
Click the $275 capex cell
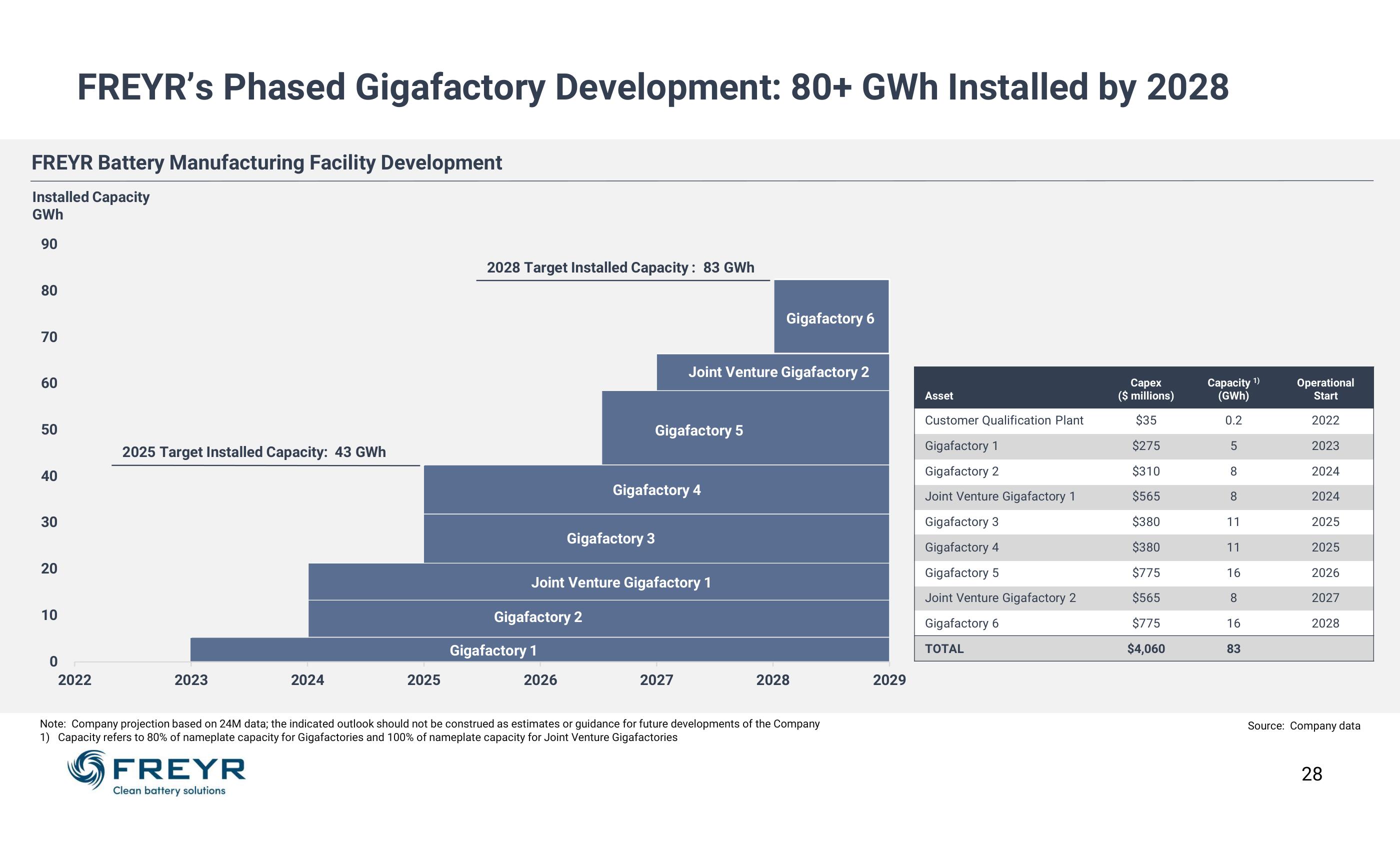pos(1146,446)
